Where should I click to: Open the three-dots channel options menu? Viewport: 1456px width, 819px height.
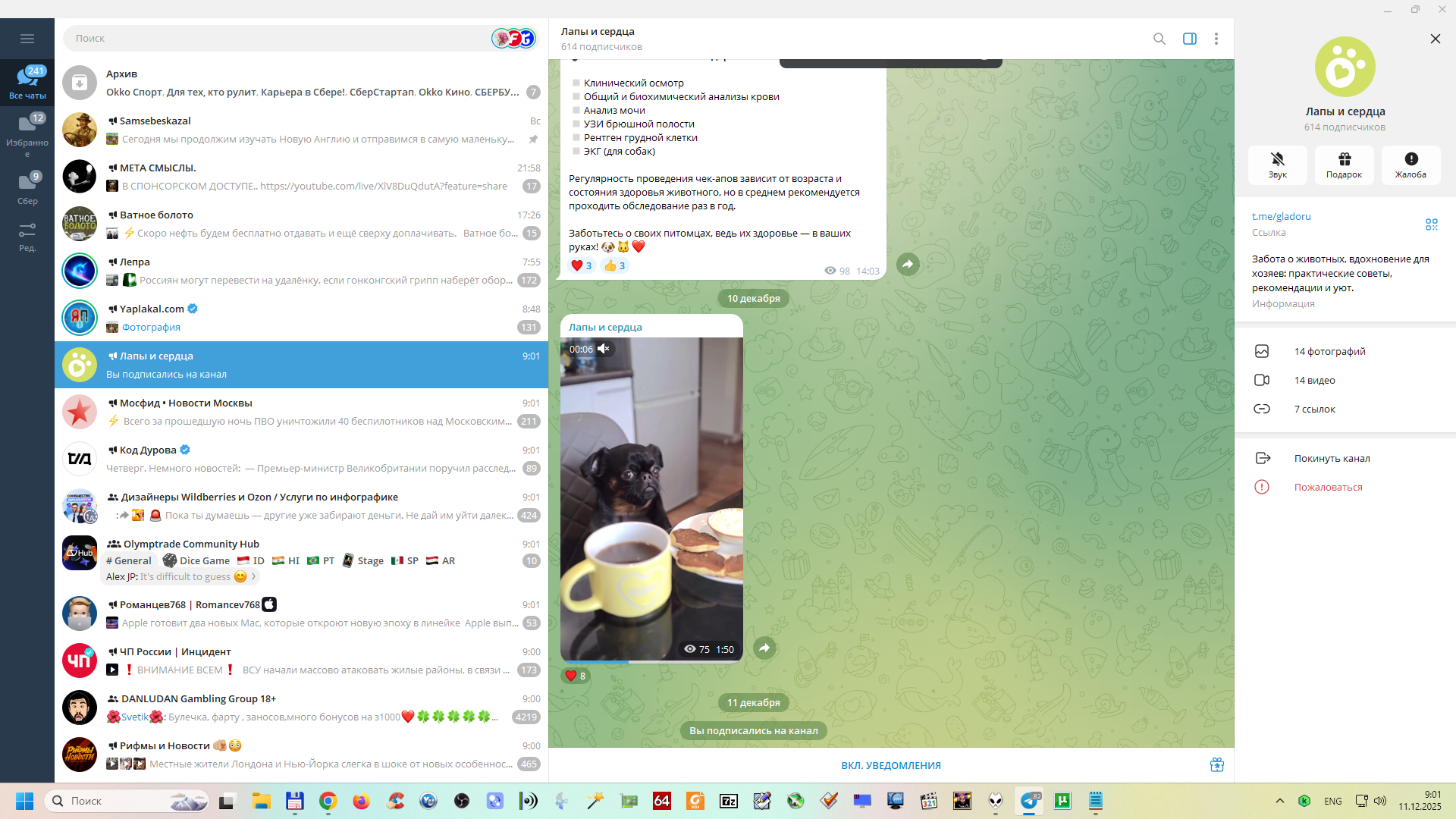[1216, 39]
